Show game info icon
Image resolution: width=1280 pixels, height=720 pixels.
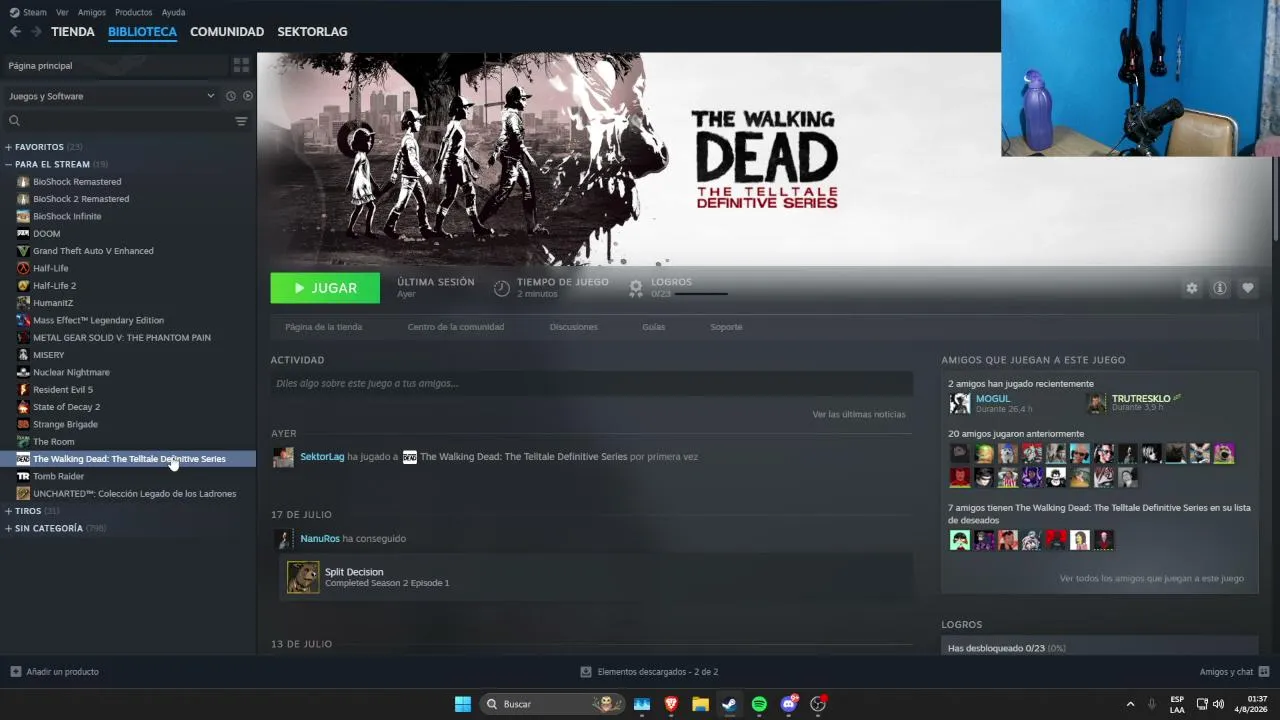click(x=1219, y=288)
